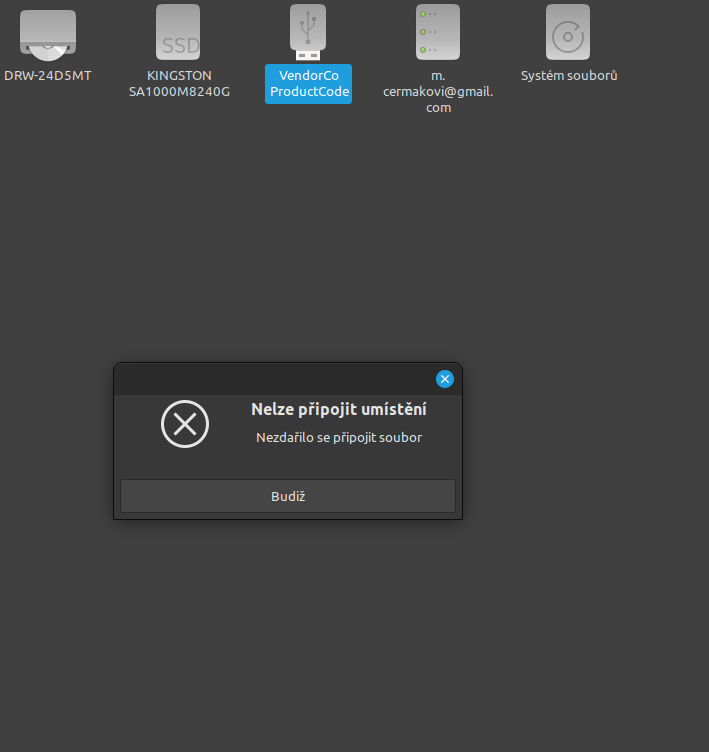Screen dimensions: 709x752
Task: Click the highlighted VendorCo ProductCode label
Action: point(308,84)
